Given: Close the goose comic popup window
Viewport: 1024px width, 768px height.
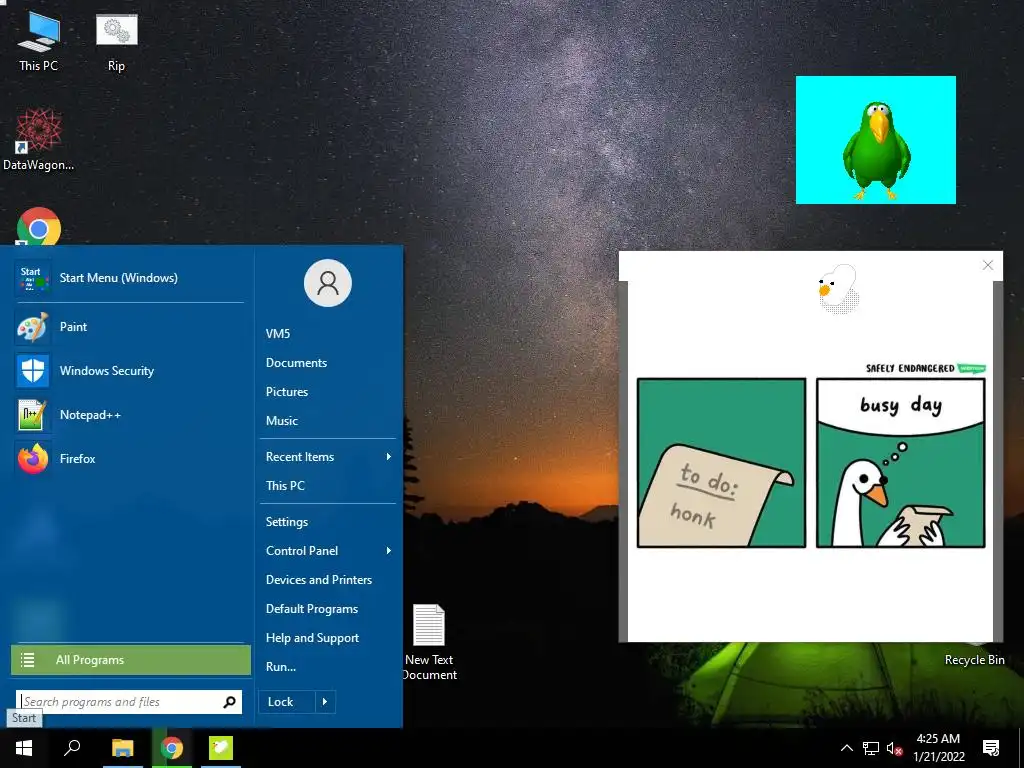Looking at the screenshot, I should [987, 265].
